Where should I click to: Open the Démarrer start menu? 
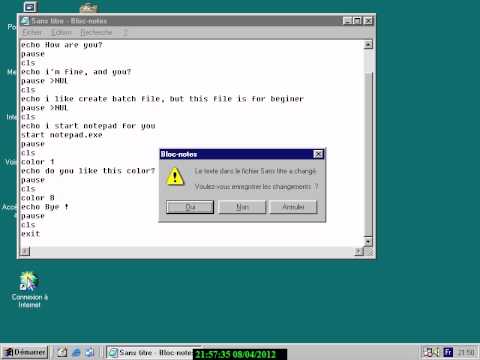point(25,352)
